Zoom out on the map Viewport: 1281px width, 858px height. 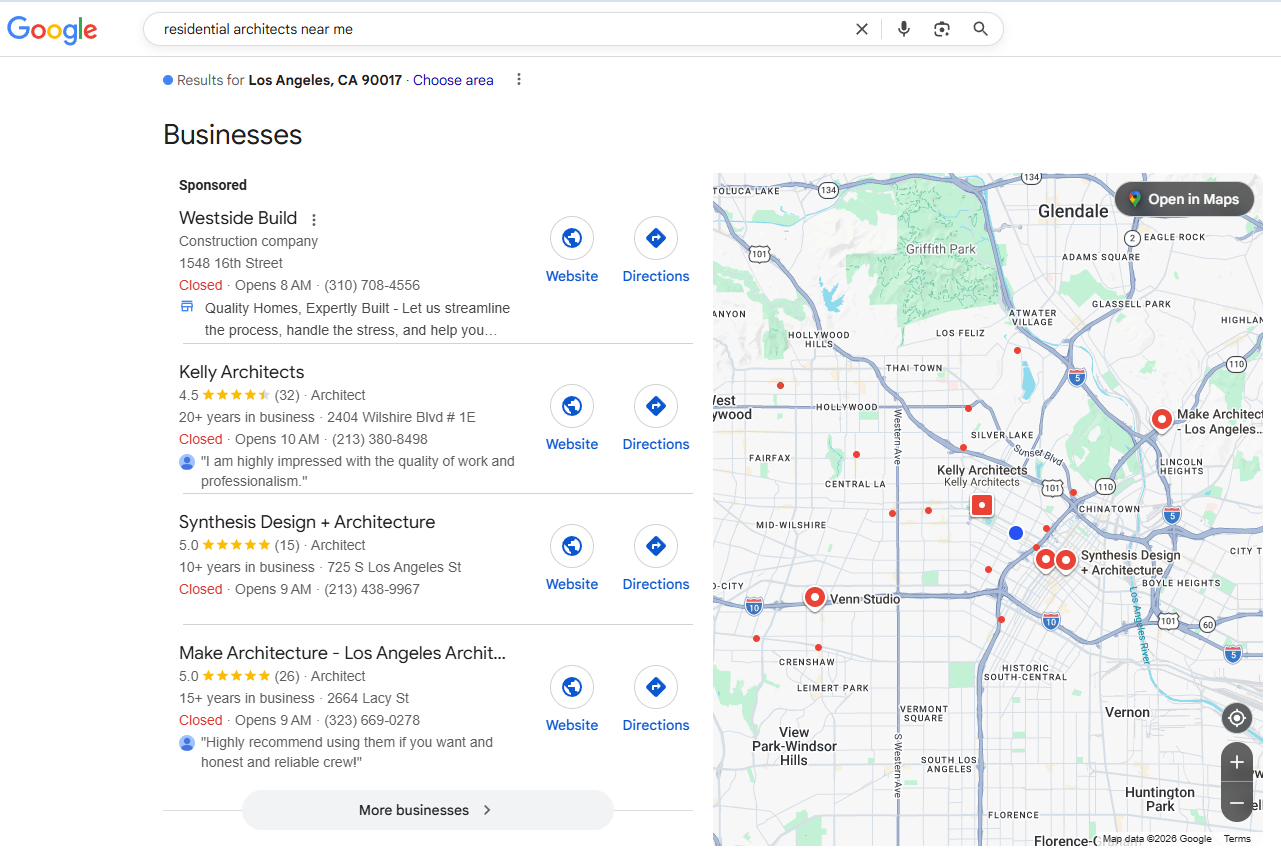point(1237,802)
